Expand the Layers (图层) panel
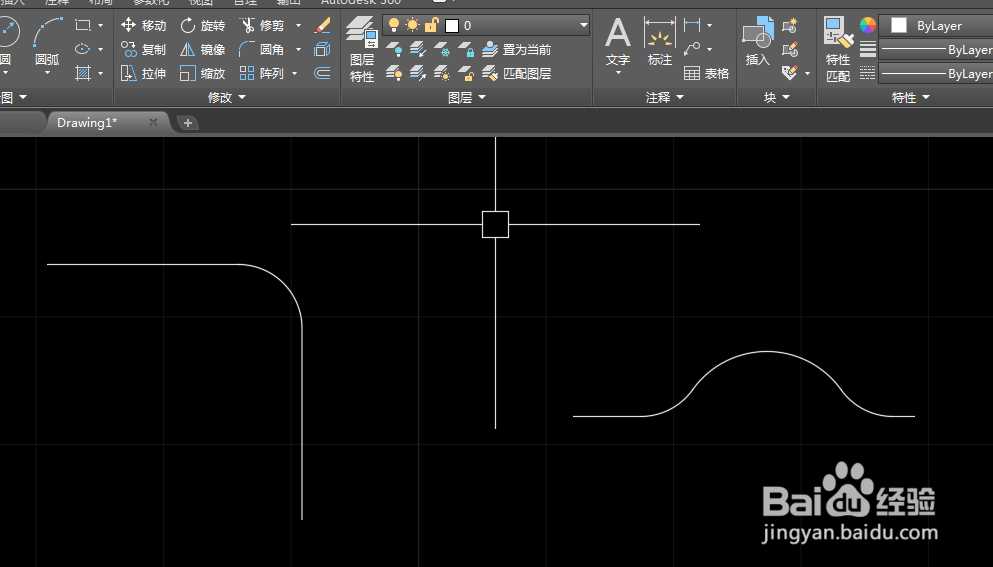The width and height of the screenshot is (993, 567). pyautogui.click(x=467, y=98)
